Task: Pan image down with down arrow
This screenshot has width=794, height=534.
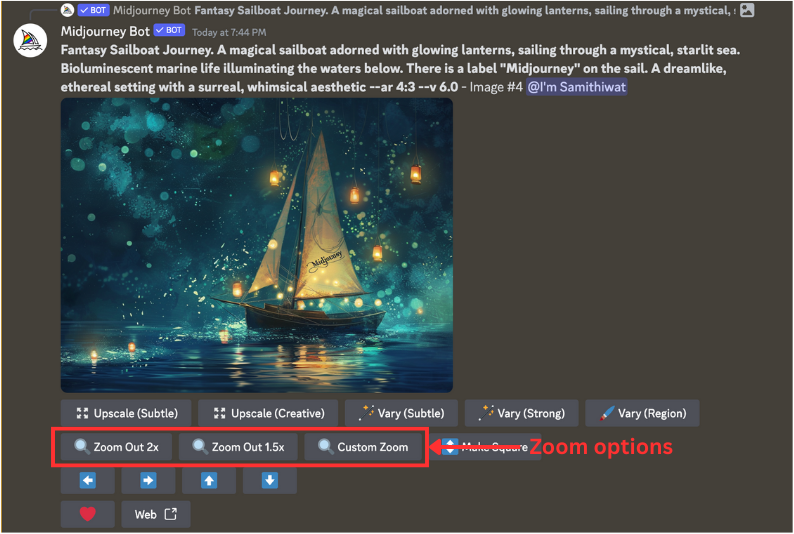Action: pos(270,480)
